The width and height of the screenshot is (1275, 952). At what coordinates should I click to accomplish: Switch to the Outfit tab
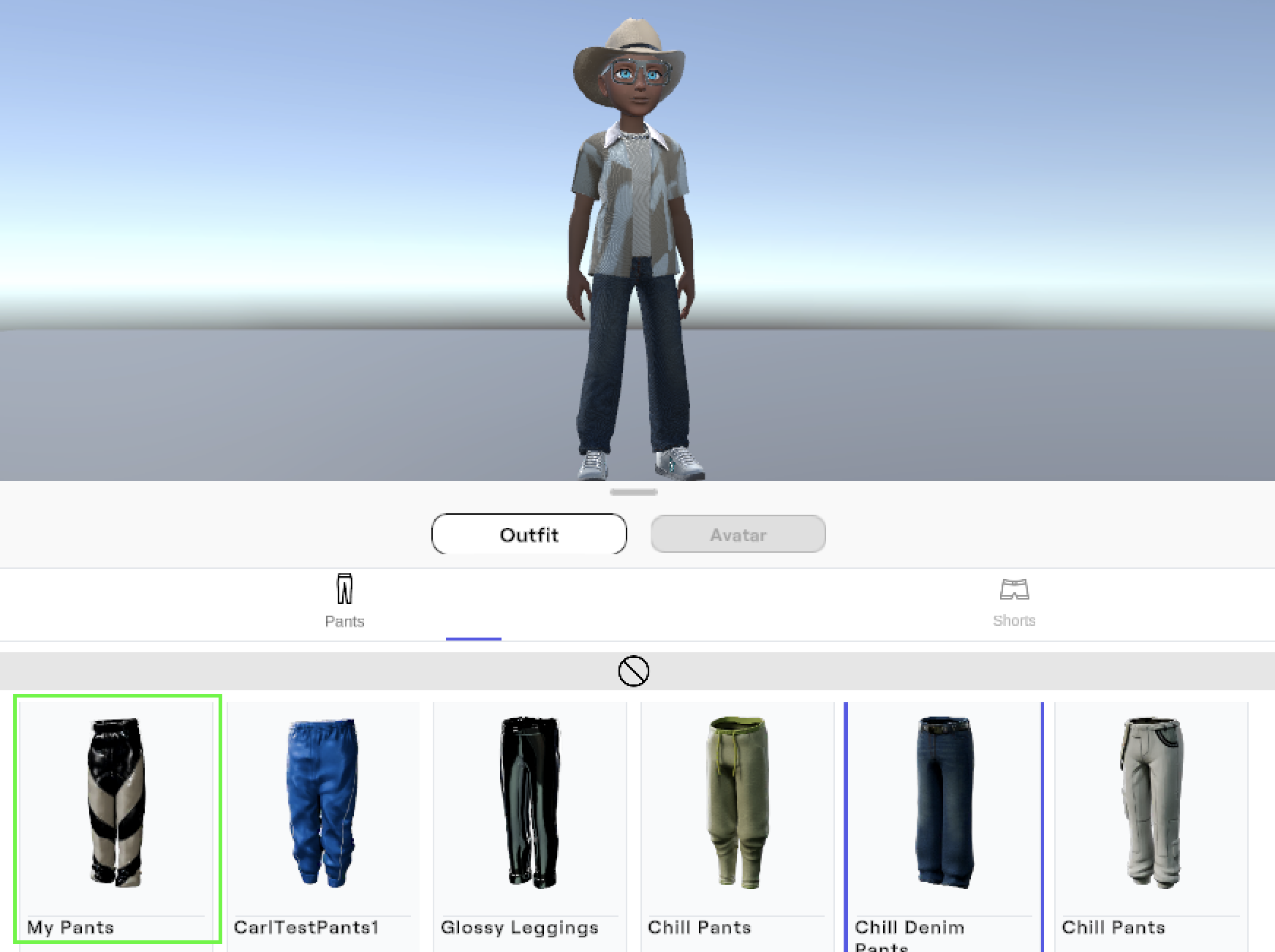pos(529,534)
